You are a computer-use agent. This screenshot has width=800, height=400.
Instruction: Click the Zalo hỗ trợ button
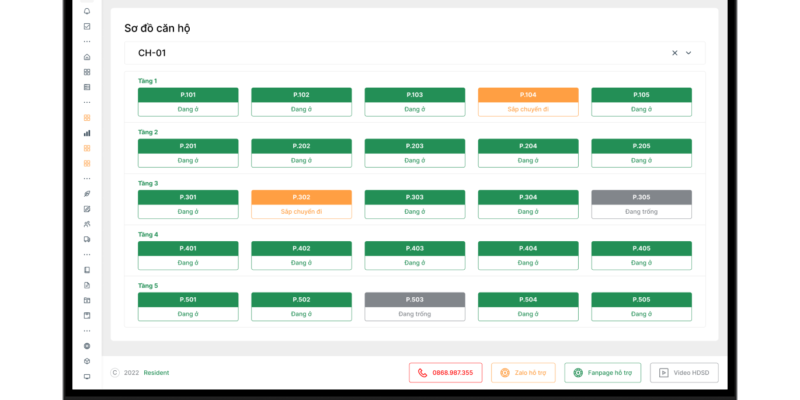pyautogui.click(x=523, y=373)
